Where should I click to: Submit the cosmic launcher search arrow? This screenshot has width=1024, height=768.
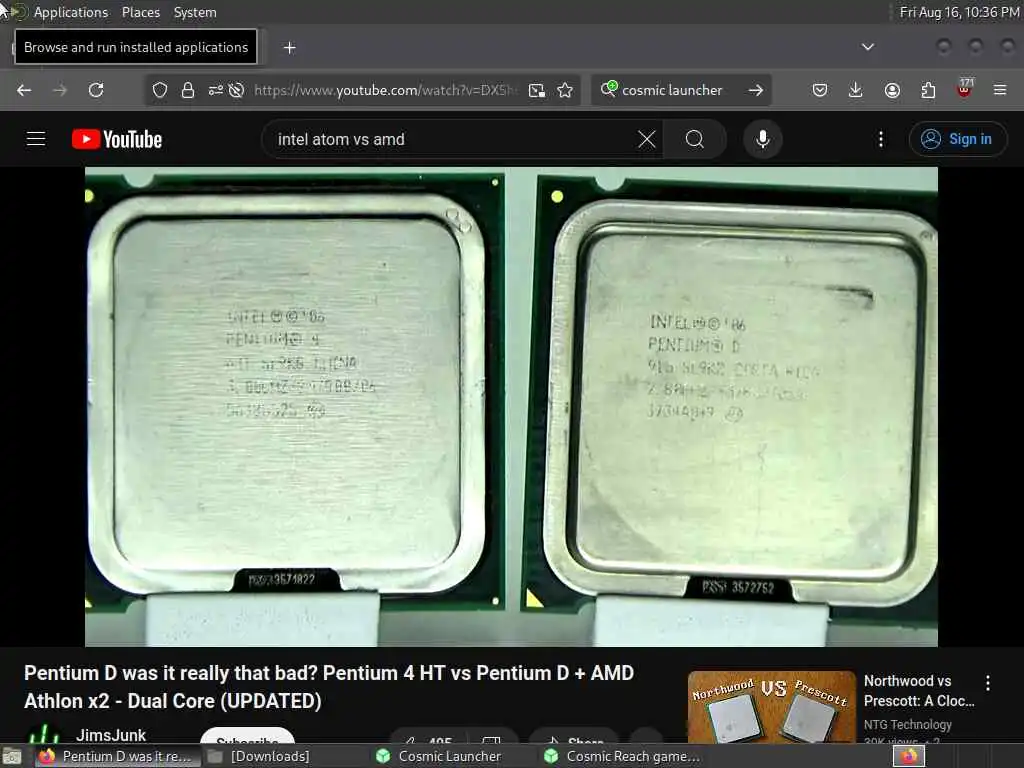click(756, 90)
